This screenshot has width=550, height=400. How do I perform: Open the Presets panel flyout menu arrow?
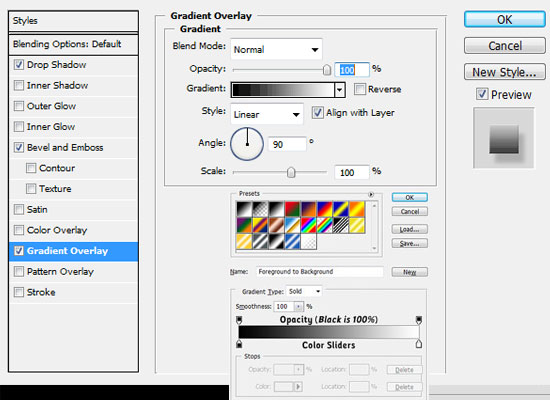point(371,194)
